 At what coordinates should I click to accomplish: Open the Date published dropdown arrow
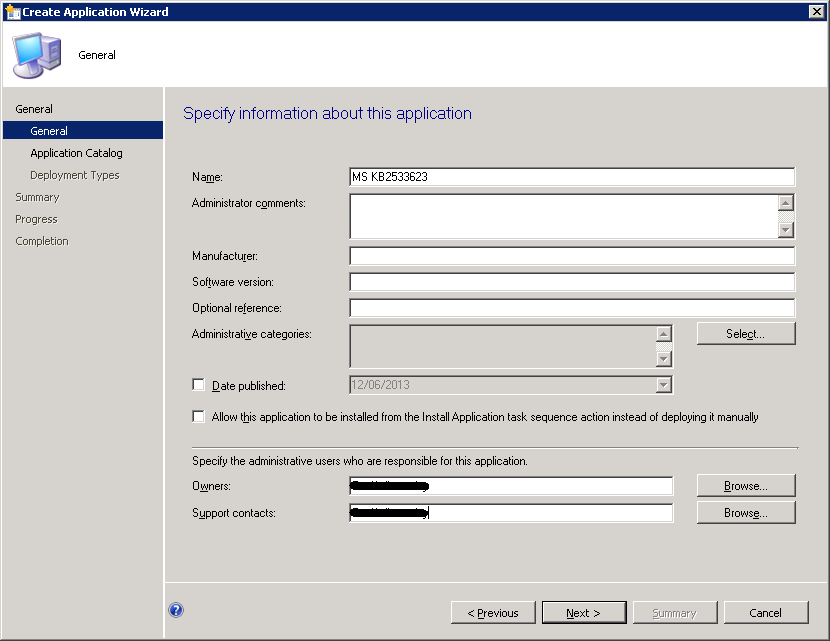(663, 385)
